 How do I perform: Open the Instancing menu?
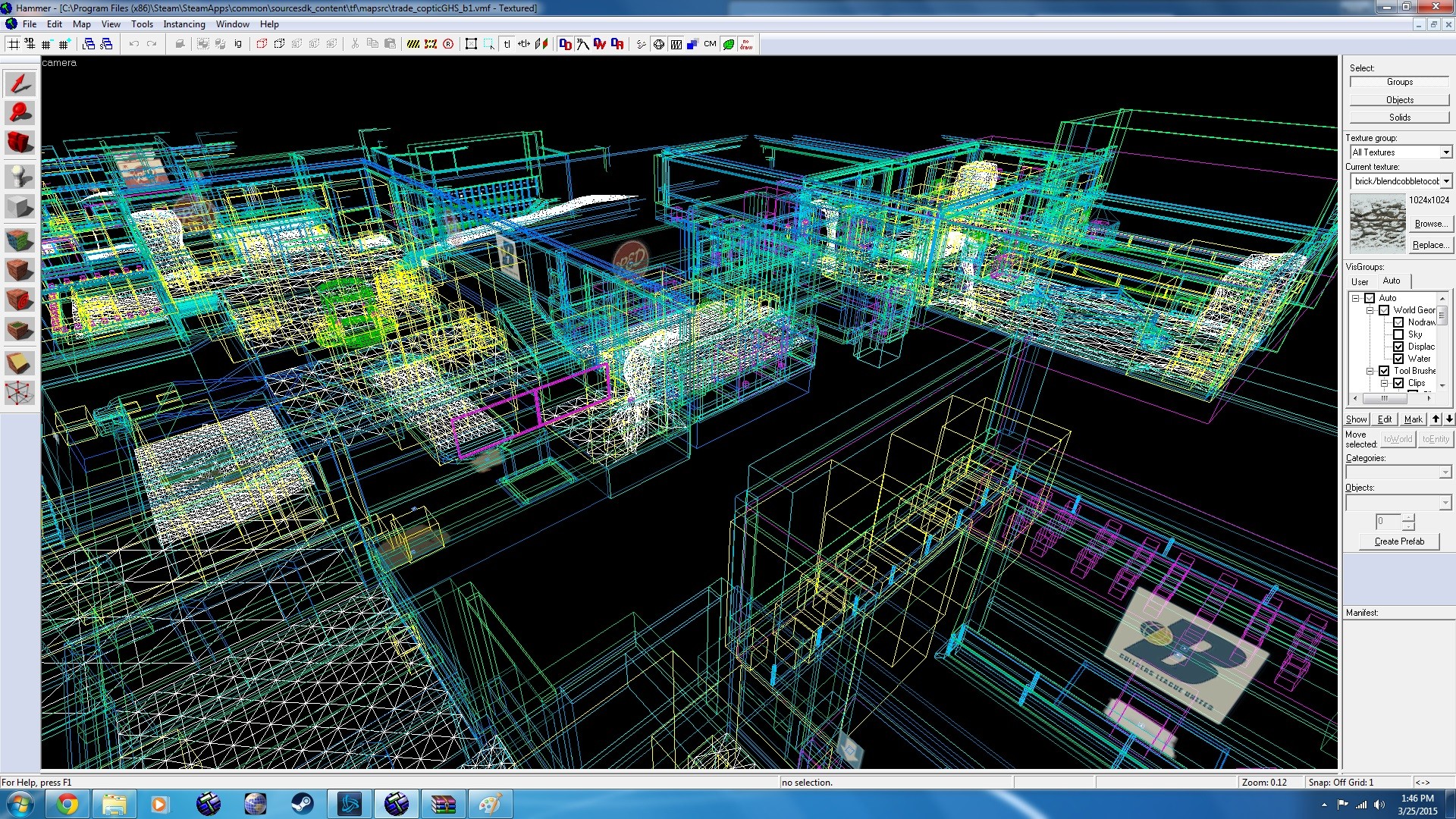point(184,24)
